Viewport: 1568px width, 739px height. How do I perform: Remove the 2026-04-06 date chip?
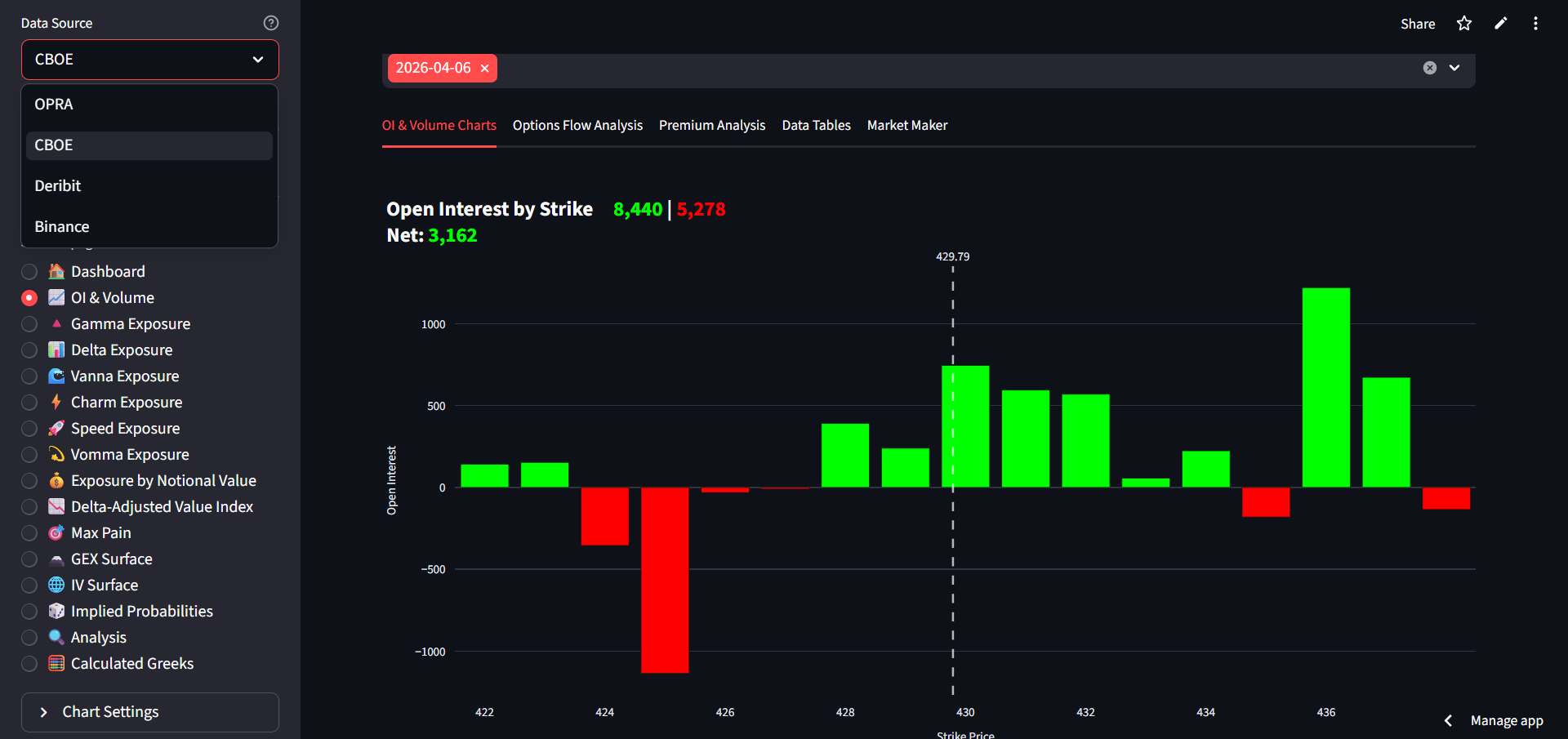coord(484,69)
